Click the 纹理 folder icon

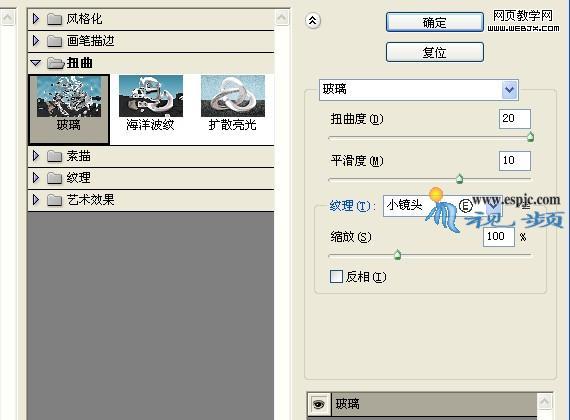click(55, 178)
